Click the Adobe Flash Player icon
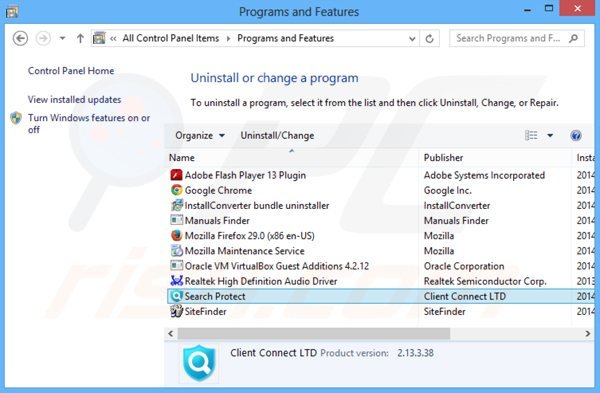Viewport: 600px width, 393px height. click(176, 175)
